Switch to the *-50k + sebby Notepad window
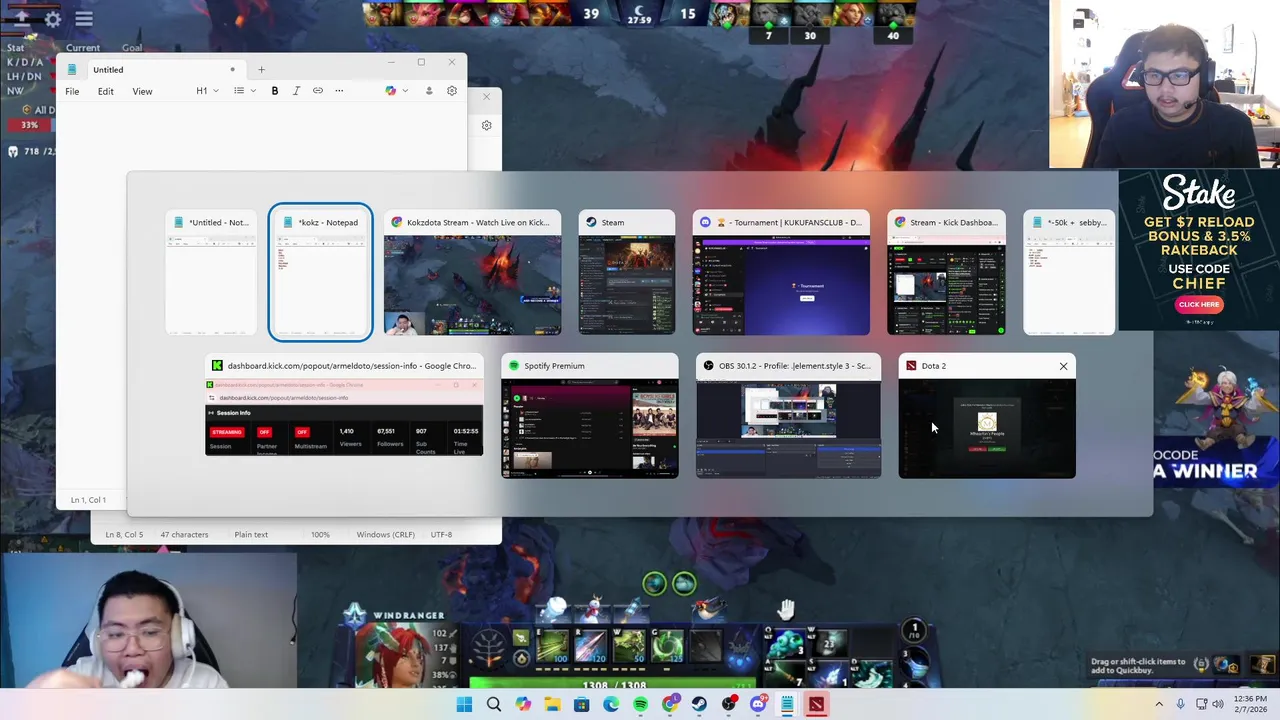This screenshot has height=720, width=1280. pos(1069,272)
